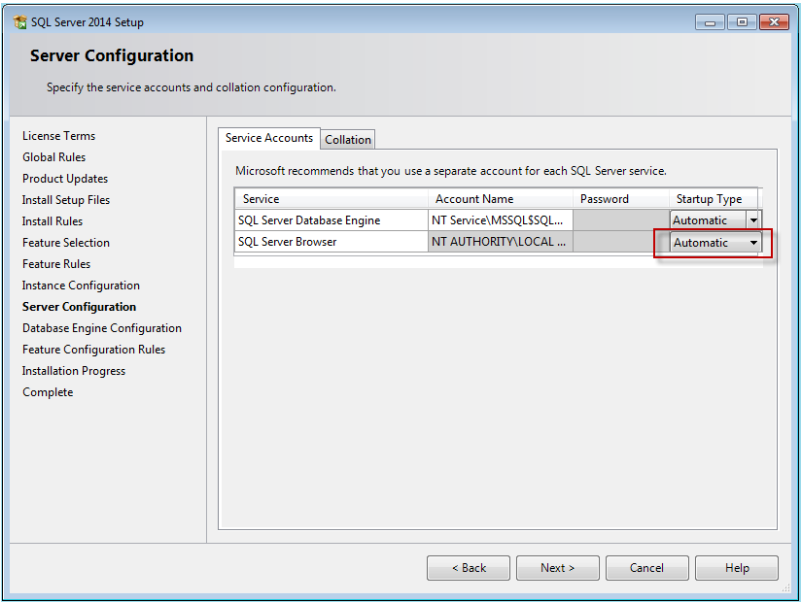Select Feature Selection in the sidebar
Screen dimensions: 805x604
pyautogui.click(x=66, y=242)
